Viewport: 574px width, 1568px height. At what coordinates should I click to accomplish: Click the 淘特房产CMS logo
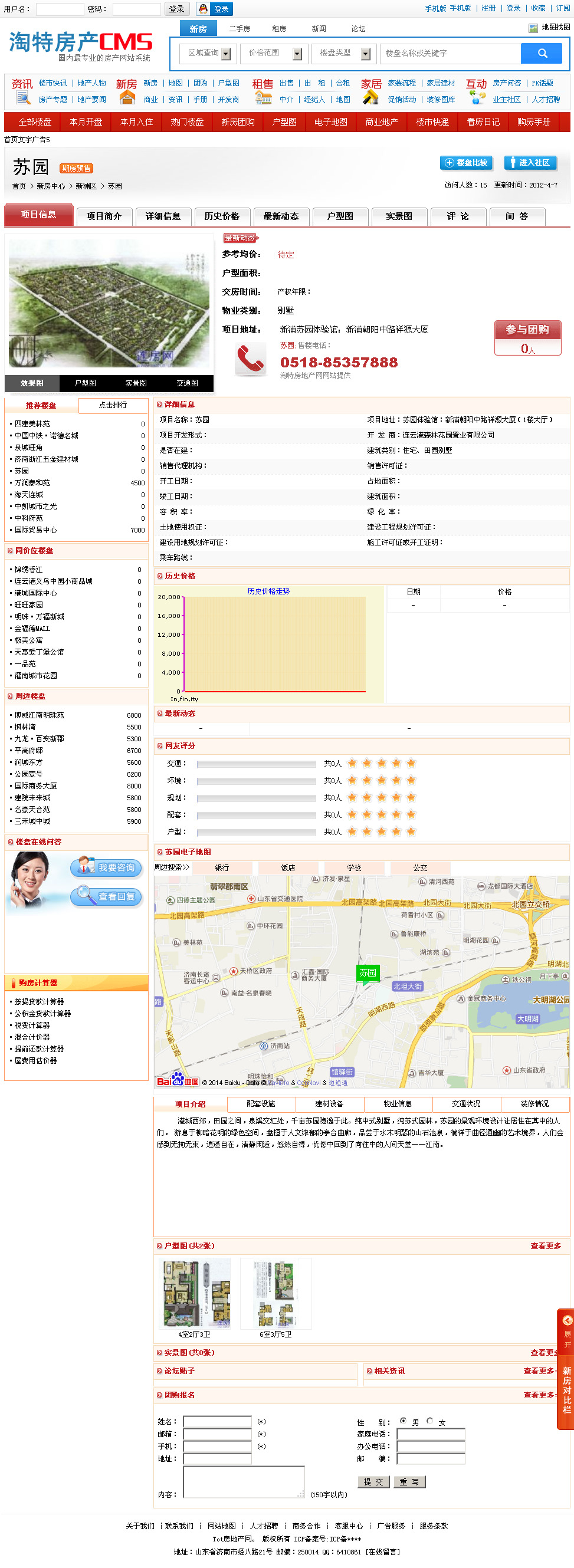pyautogui.click(x=80, y=46)
